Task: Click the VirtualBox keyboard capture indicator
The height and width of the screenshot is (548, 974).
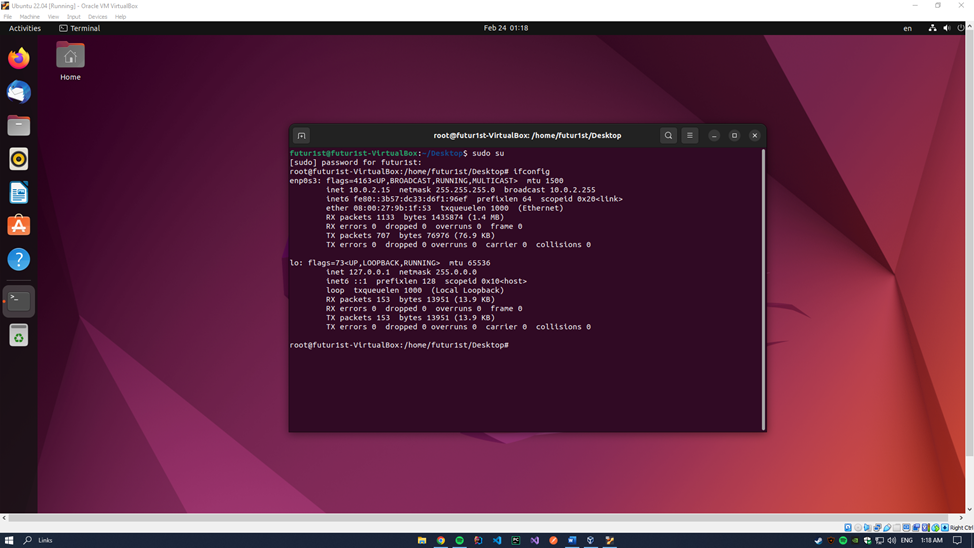Action: (945, 527)
